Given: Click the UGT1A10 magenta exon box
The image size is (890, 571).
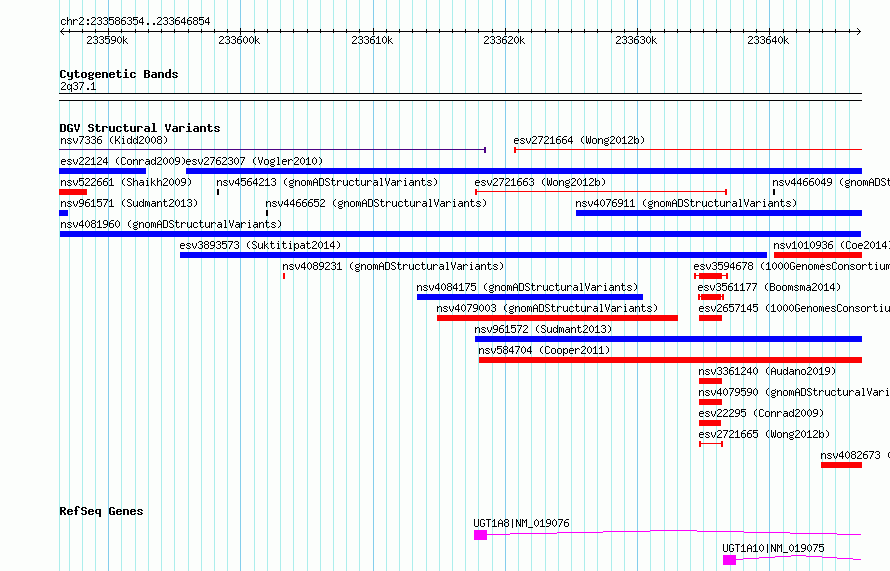Looking at the screenshot, I should pos(729,560).
